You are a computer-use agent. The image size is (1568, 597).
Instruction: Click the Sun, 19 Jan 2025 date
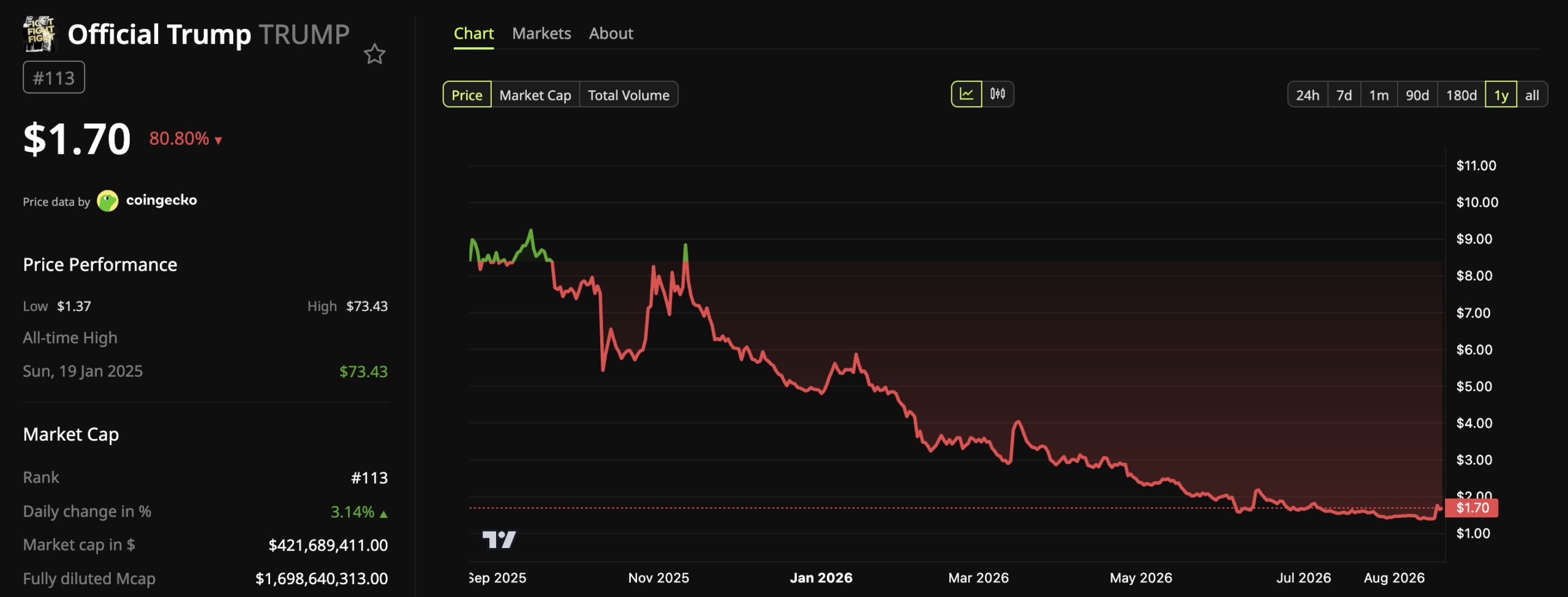83,371
